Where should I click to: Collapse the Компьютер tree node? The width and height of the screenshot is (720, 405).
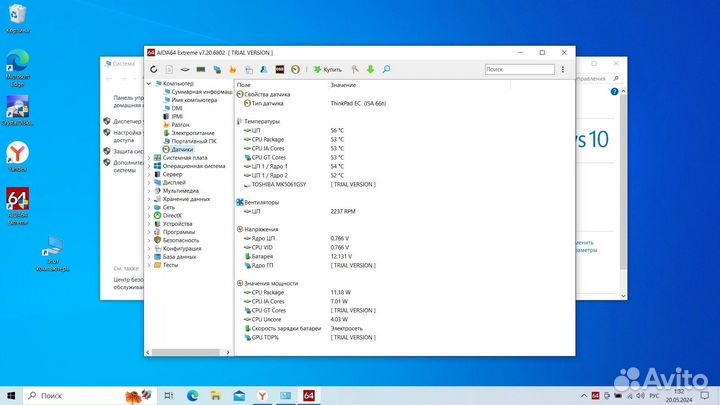(x=149, y=84)
